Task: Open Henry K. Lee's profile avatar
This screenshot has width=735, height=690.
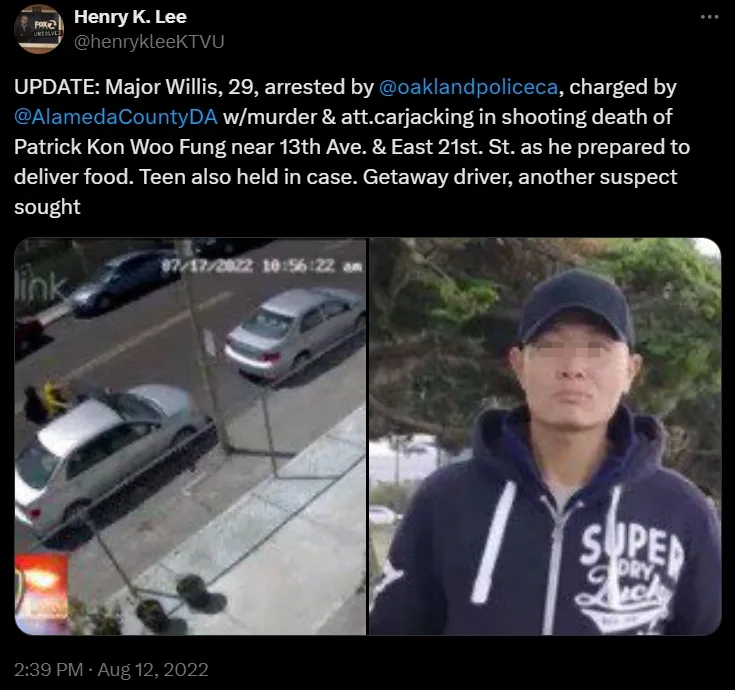Action: click(x=39, y=29)
